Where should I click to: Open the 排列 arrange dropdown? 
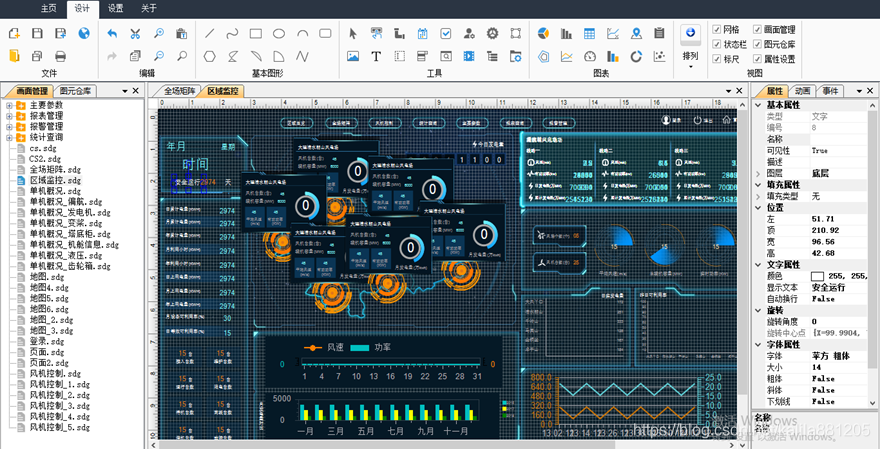click(x=690, y=58)
